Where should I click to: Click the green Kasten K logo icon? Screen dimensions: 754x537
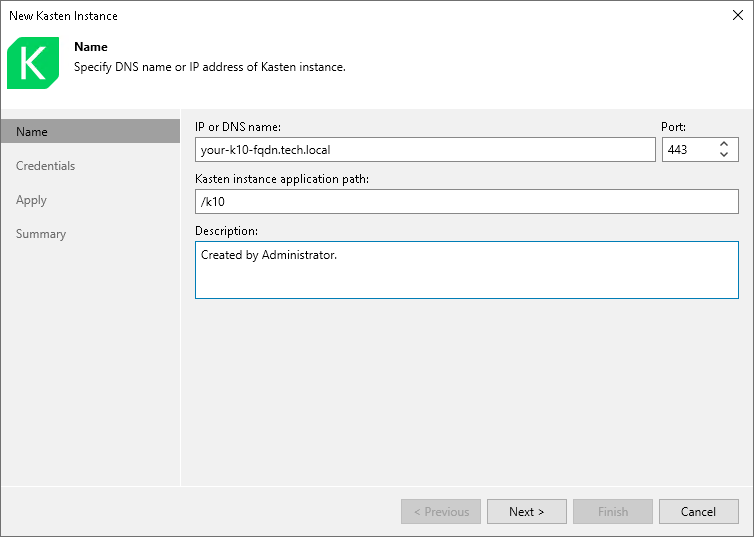click(33, 62)
